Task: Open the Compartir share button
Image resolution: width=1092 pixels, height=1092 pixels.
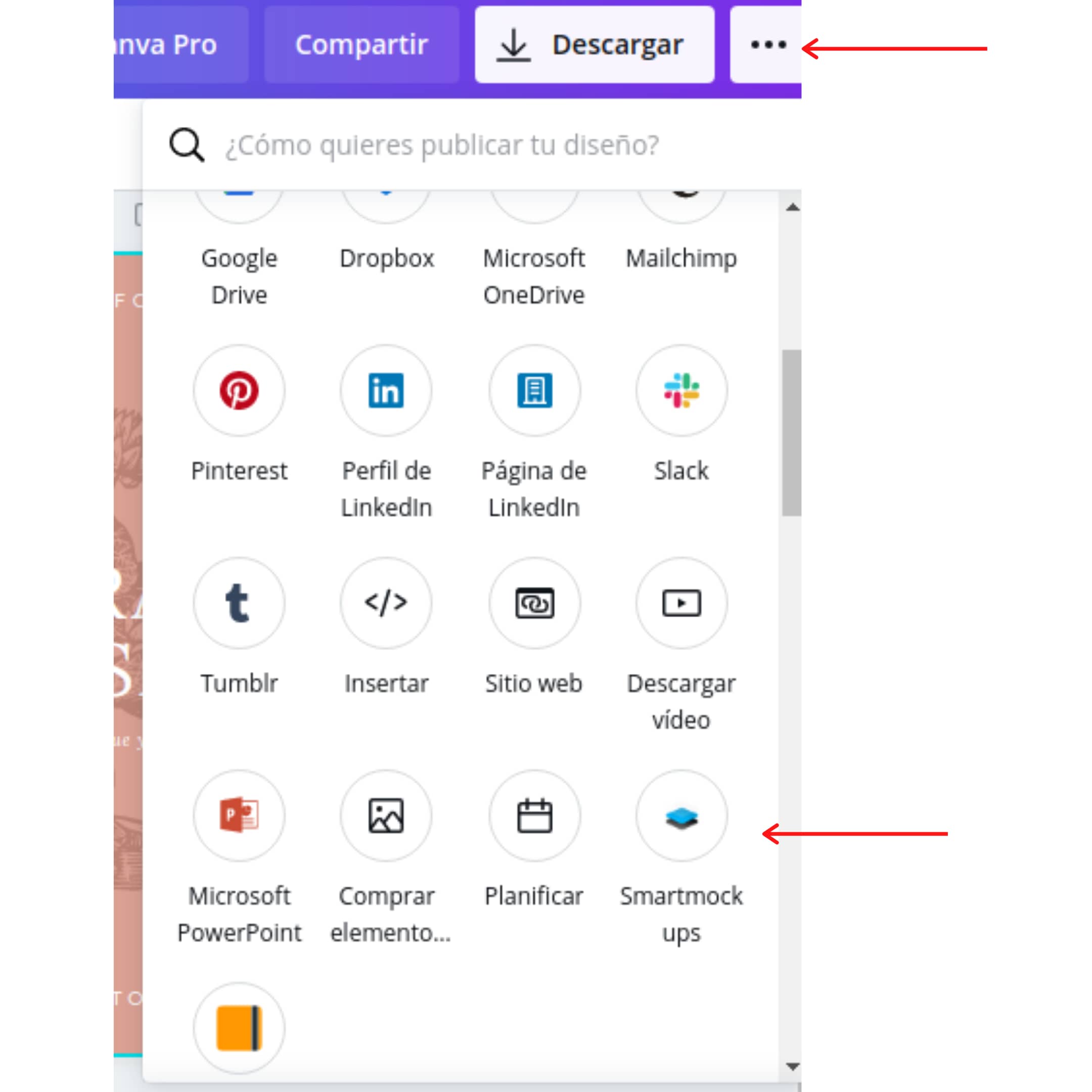Action: coord(362,44)
